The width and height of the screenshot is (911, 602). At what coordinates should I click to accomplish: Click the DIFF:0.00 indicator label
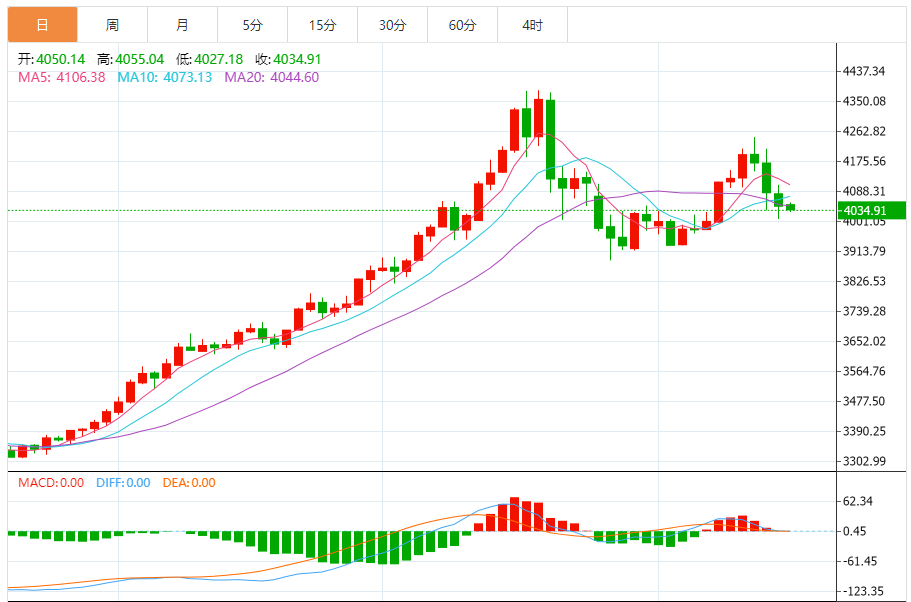(x=123, y=483)
